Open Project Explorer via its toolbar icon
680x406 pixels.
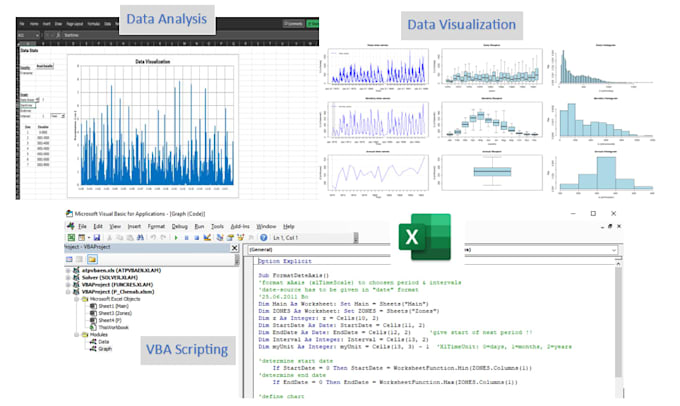(x=220, y=238)
